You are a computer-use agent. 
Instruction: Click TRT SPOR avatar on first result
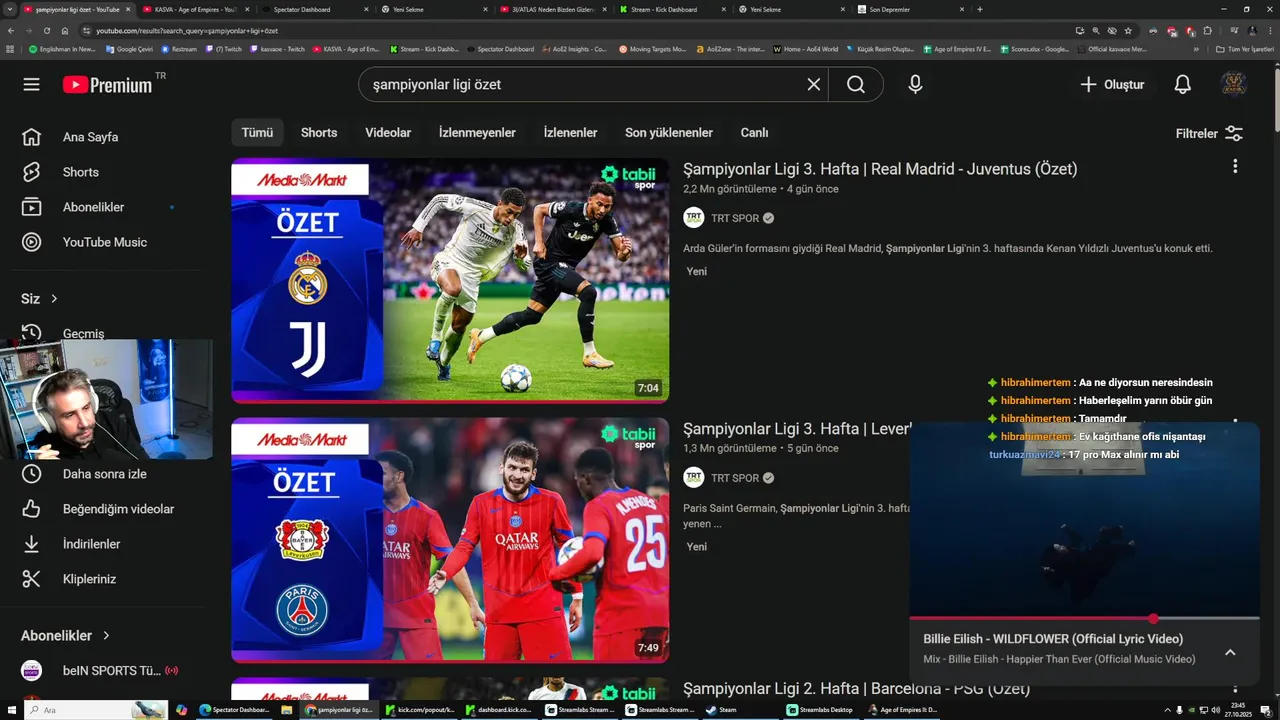[x=694, y=218]
